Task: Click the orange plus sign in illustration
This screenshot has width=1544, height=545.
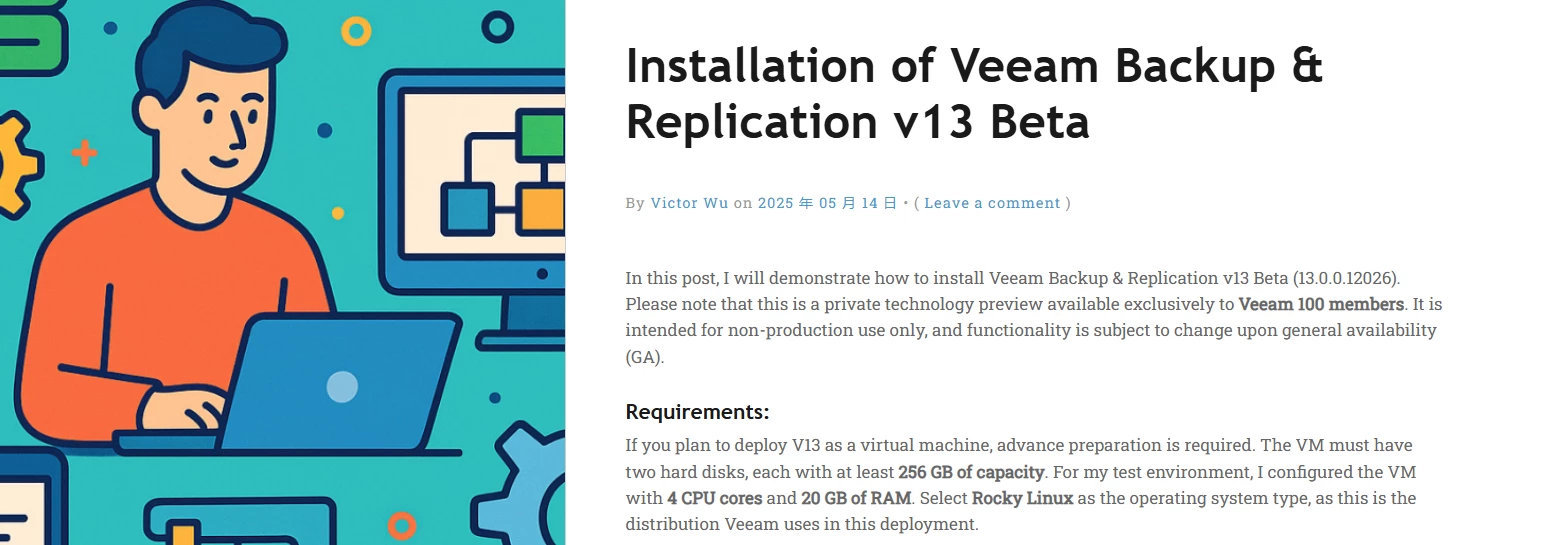Action: pos(85,153)
